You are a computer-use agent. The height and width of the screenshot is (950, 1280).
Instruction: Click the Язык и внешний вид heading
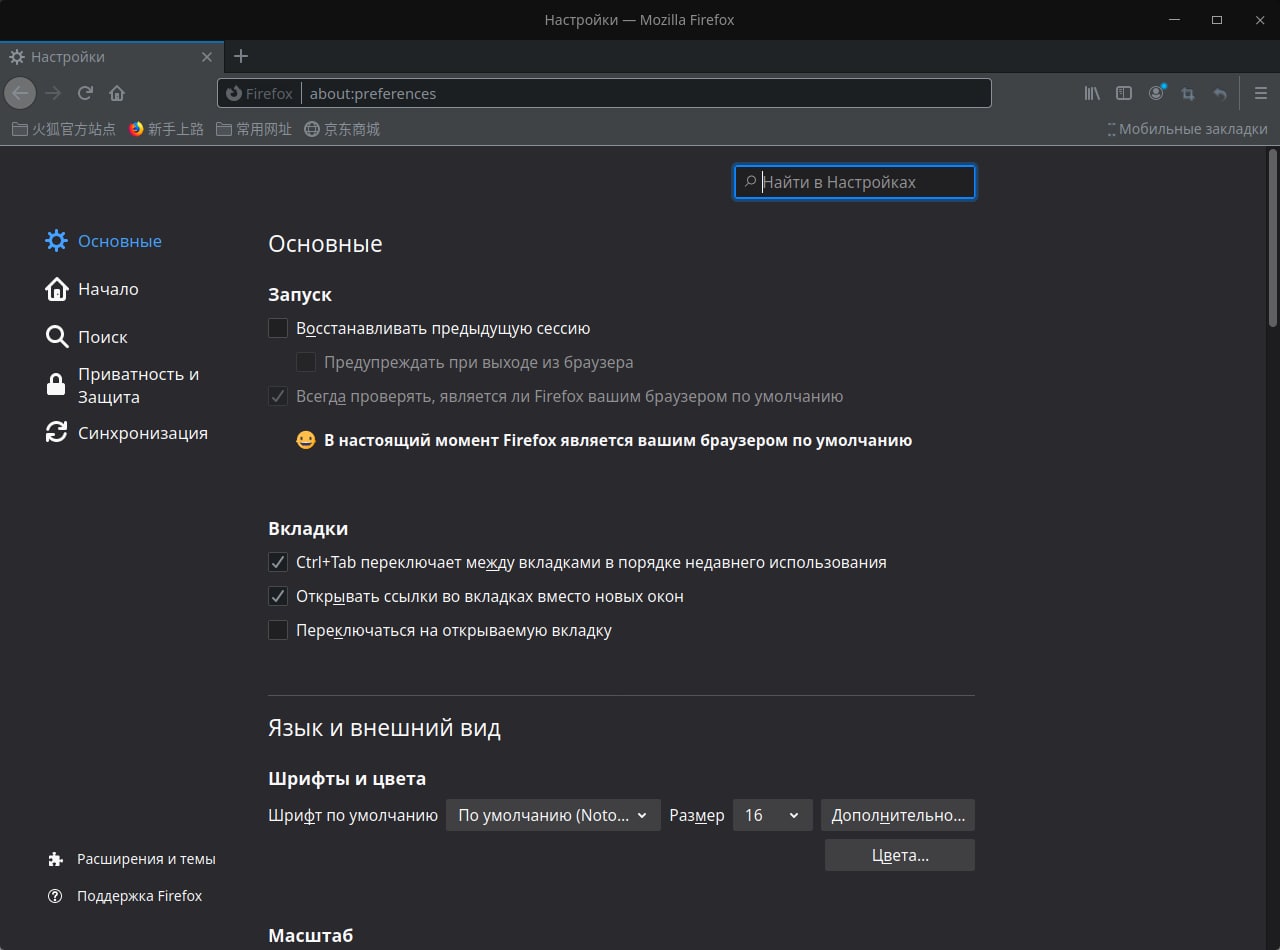[x=384, y=728]
